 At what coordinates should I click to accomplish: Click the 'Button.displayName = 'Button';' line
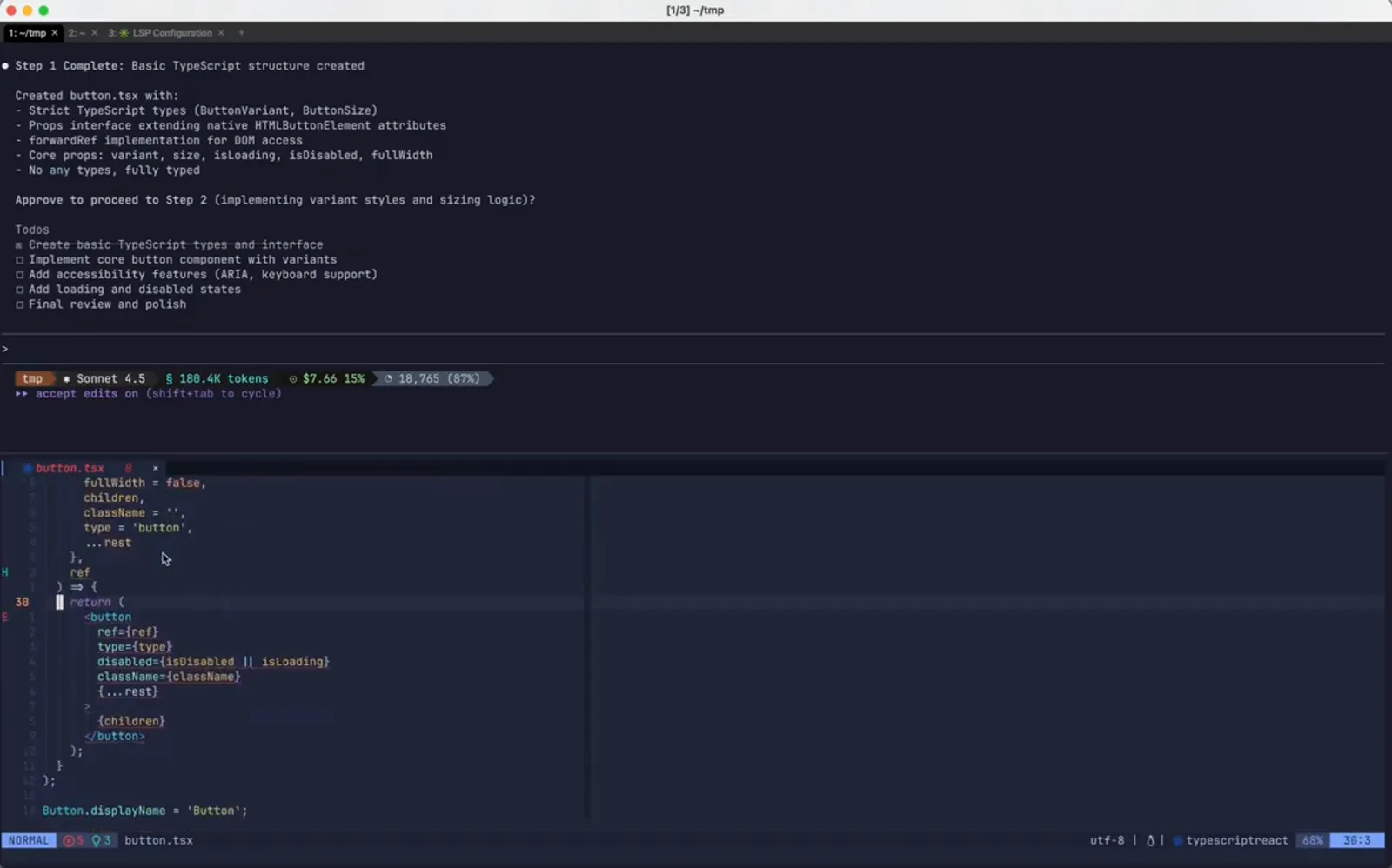click(145, 811)
